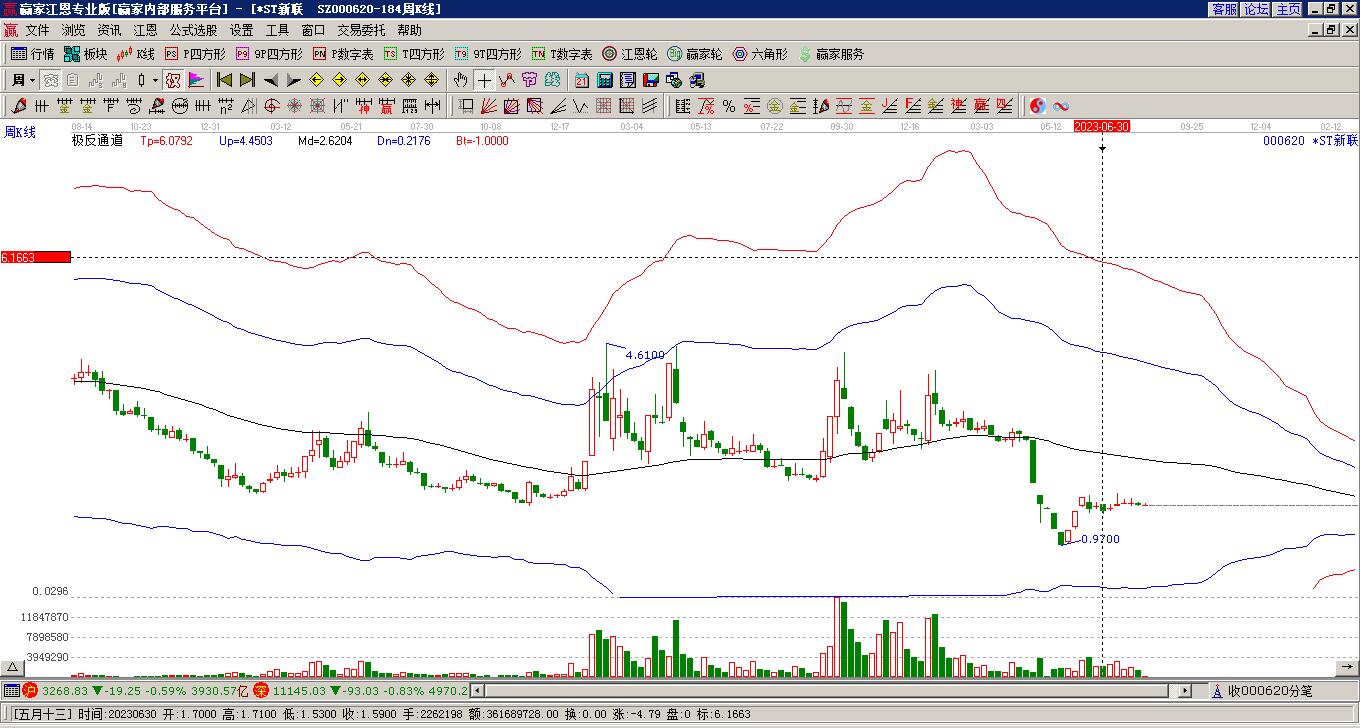
Task: Open 赢家服务 from the toolbar
Action: point(831,54)
